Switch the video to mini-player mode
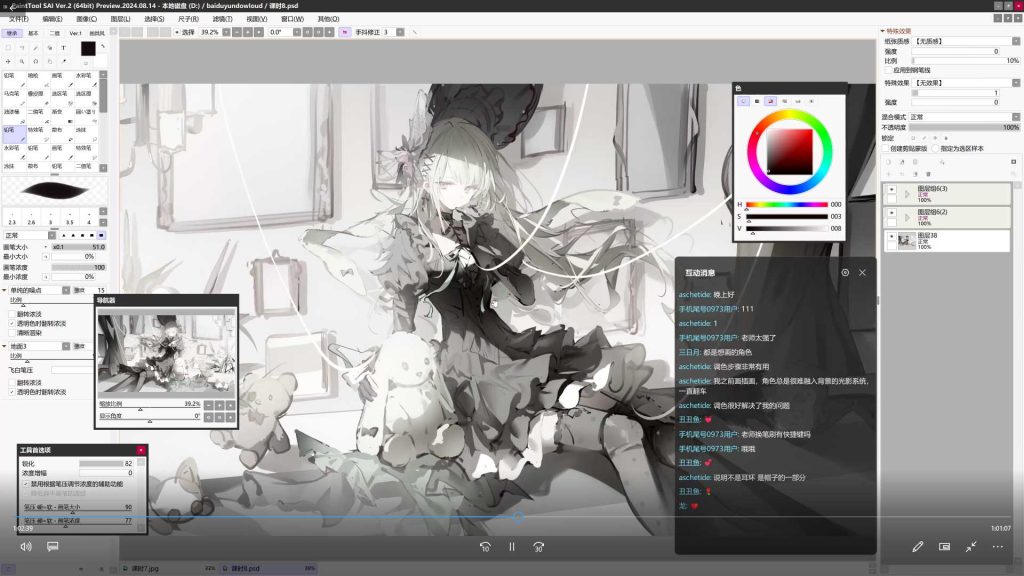The image size is (1024, 576). point(944,547)
